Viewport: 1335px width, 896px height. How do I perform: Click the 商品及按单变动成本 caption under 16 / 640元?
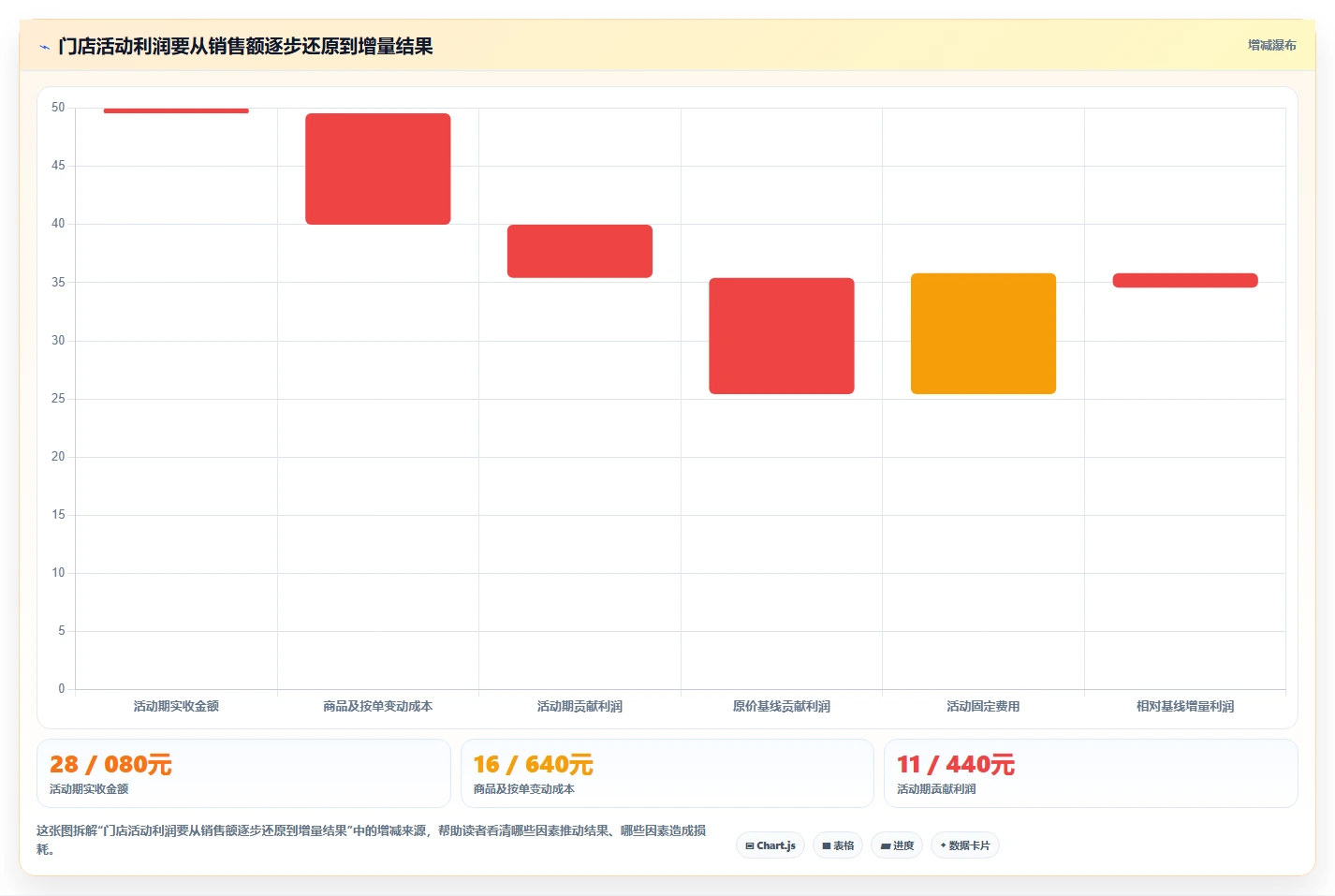point(524,789)
